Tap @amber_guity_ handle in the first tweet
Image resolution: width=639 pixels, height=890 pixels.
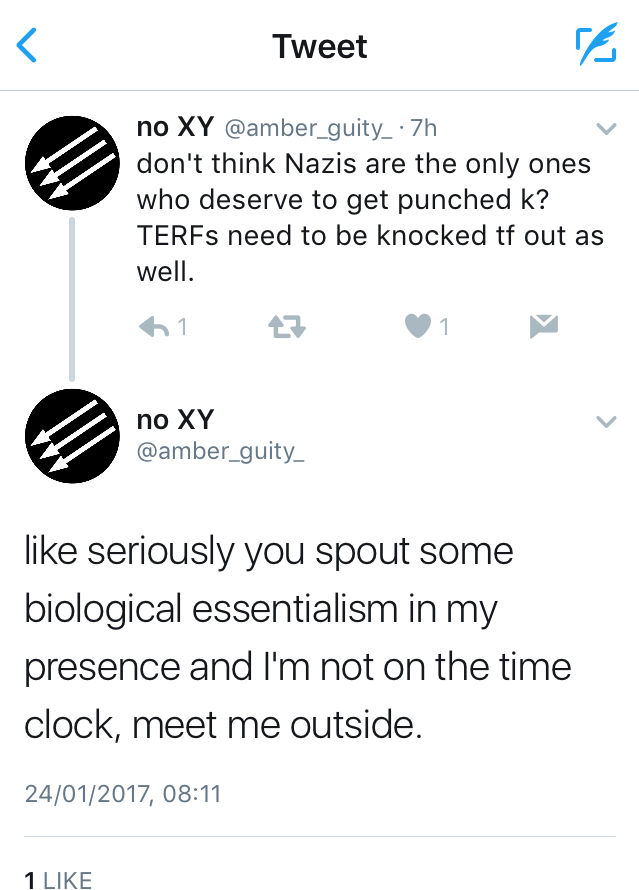[x=306, y=129]
